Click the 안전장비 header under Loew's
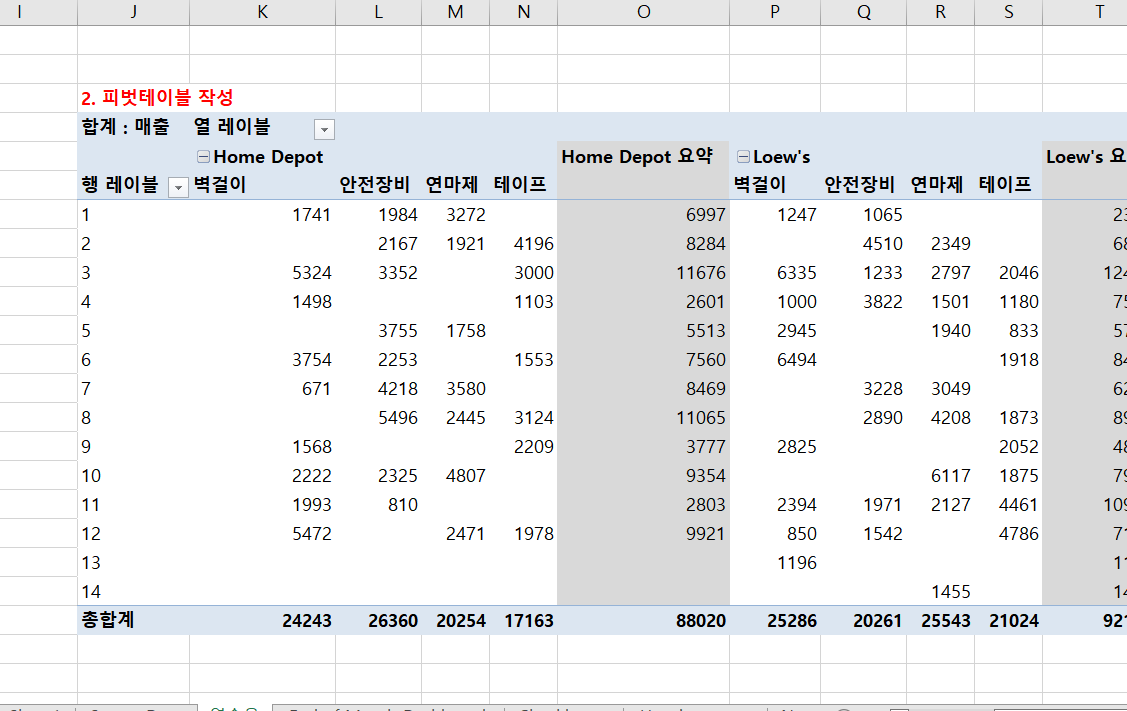The height and width of the screenshot is (711, 1127). pos(860,185)
